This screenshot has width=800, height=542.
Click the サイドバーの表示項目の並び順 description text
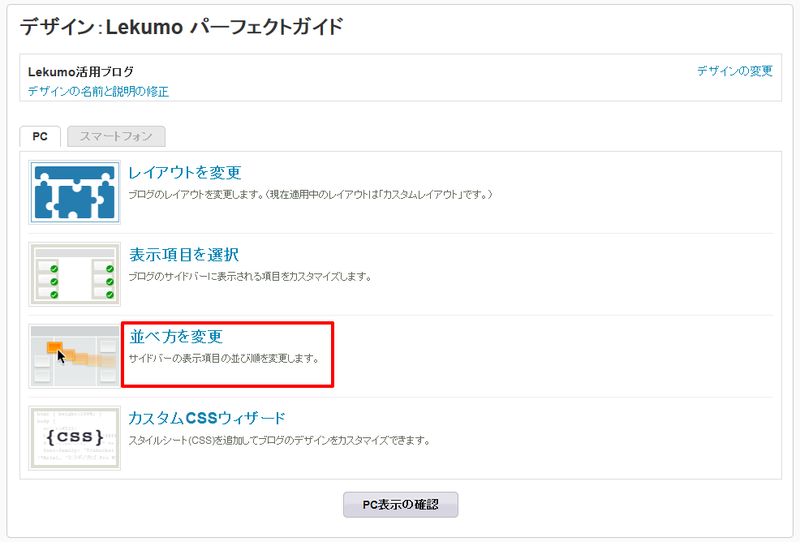224,358
